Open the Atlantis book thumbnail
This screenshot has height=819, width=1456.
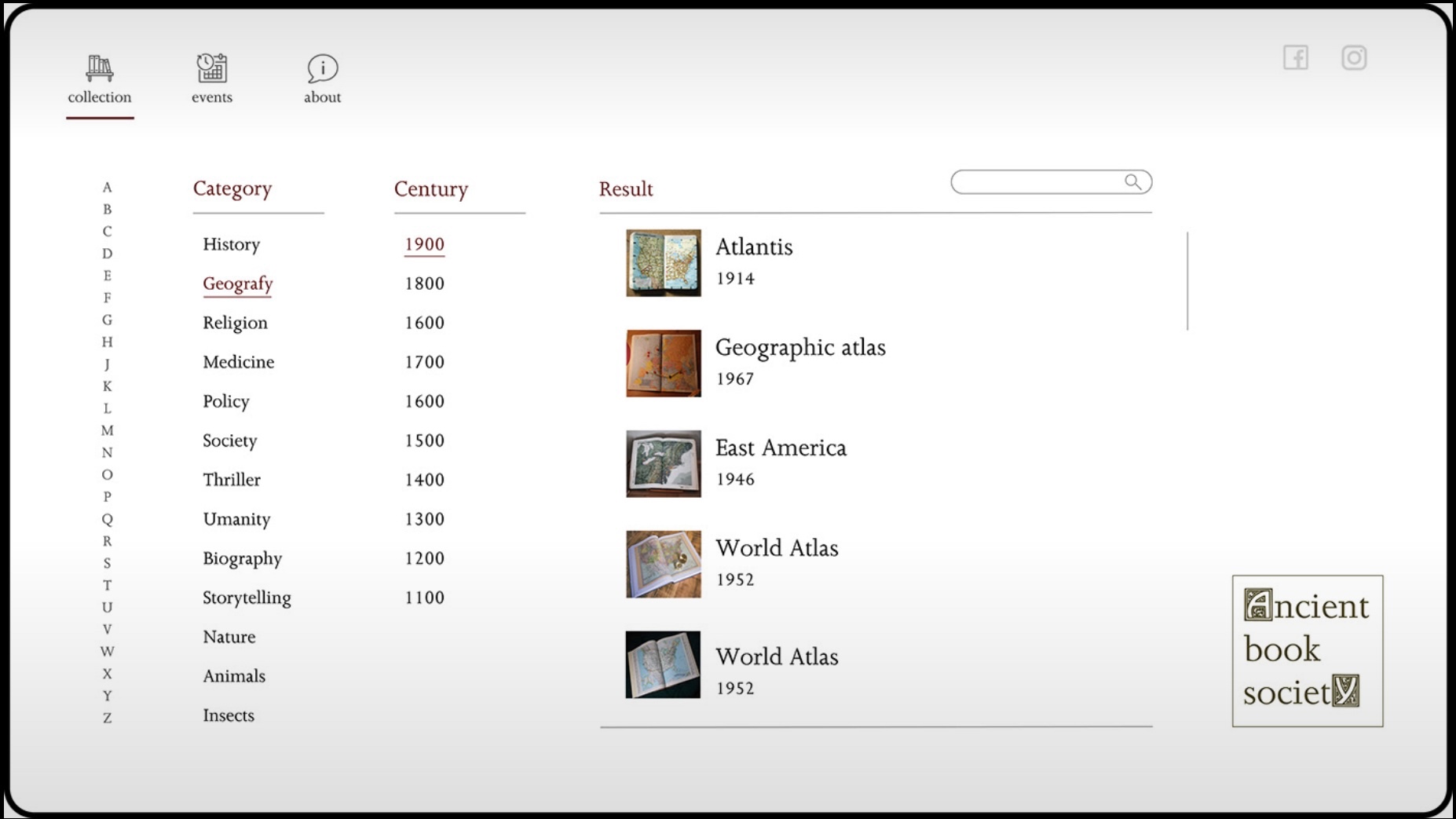664,263
